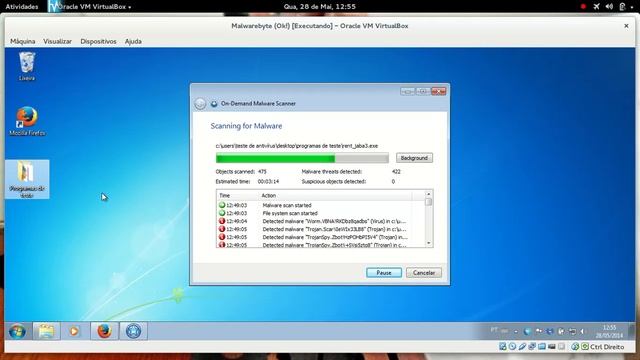
Task: Send the scan to Background
Action: [x=414, y=158]
